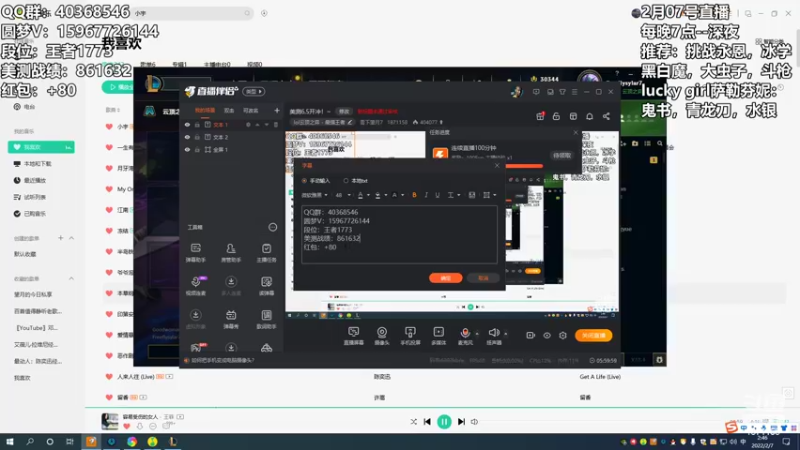Confirm subtitle with 确定 button
The width and height of the screenshot is (800, 450).
[445, 278]
